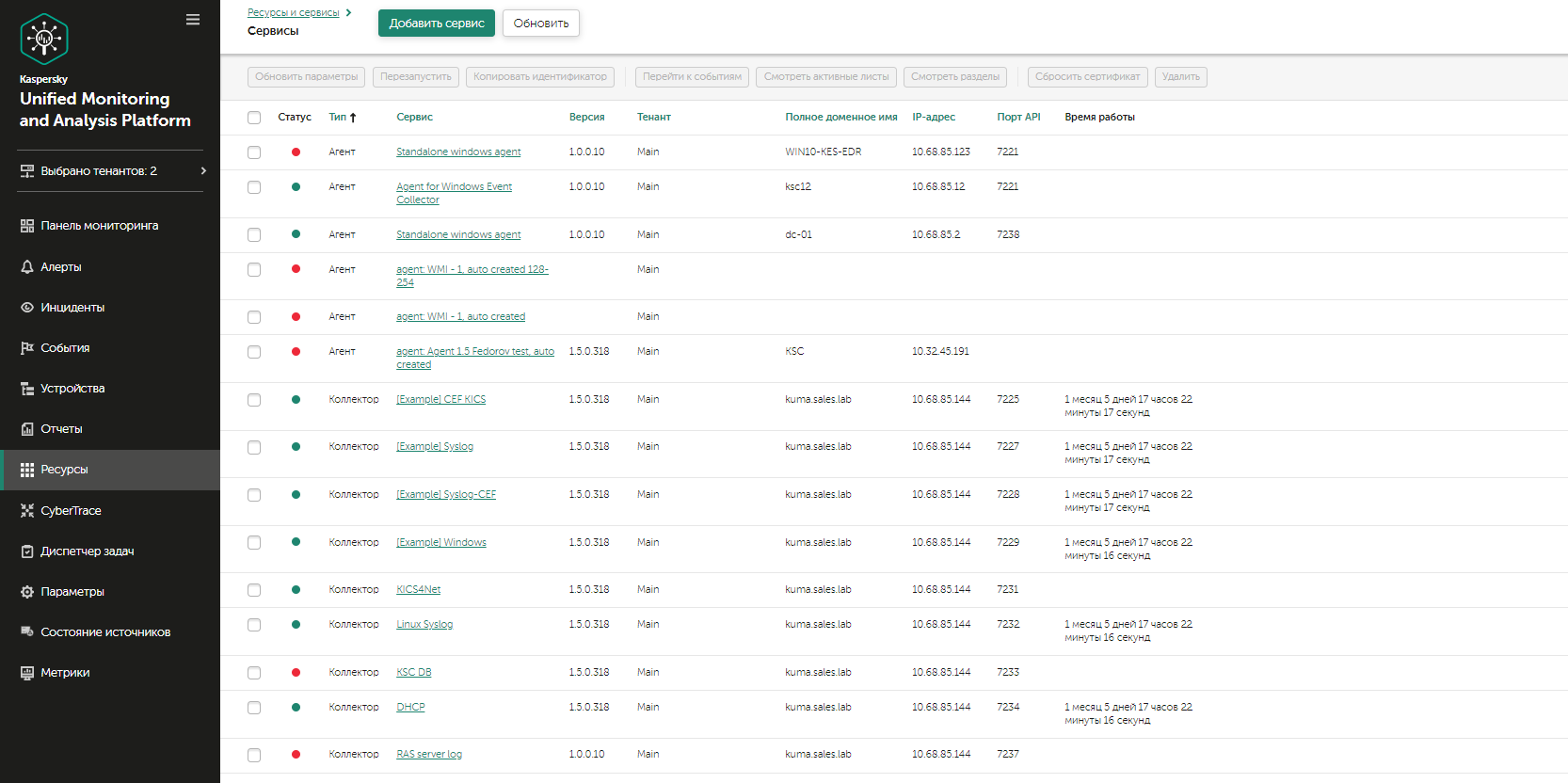
Task: Click the Kaspersky hexagon logo
Action: (x=44, y=39)
